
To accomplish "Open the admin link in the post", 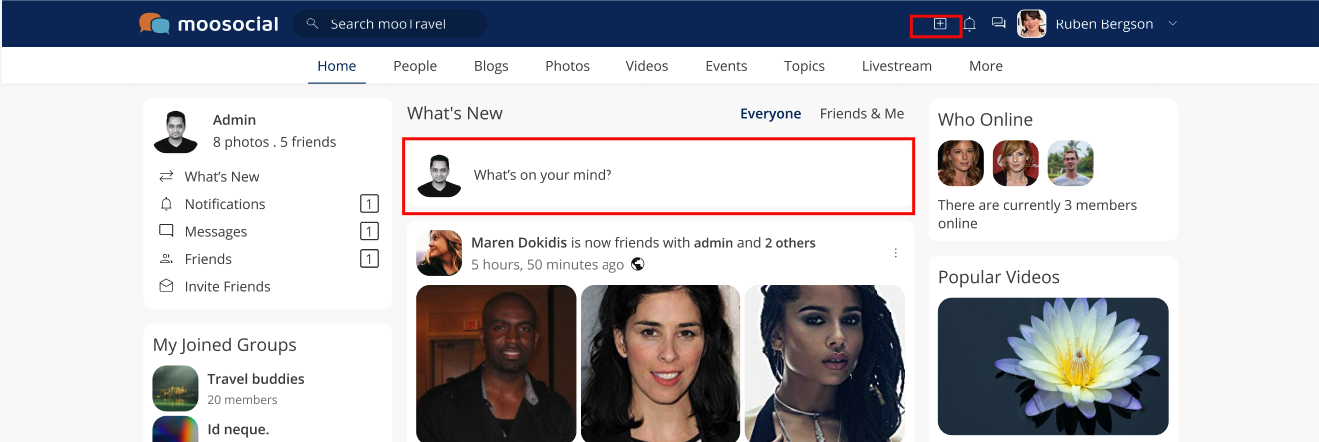I will point(714,243).
